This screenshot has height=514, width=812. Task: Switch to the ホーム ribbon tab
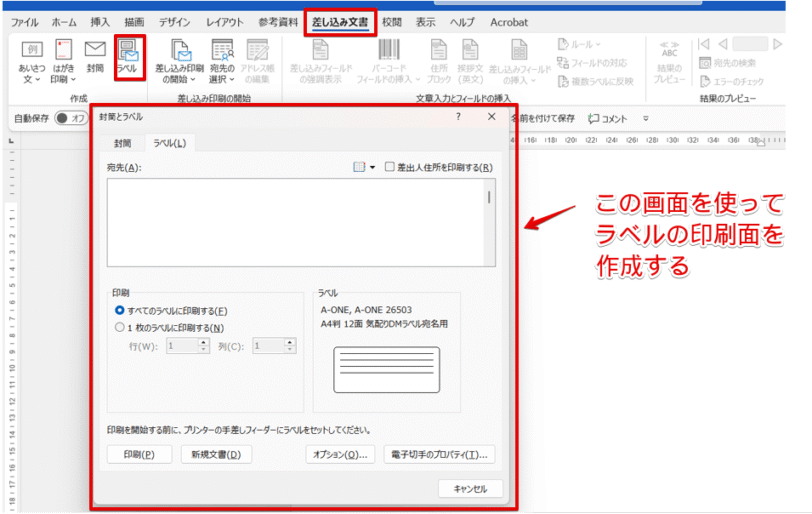pyautogui.click(x=64, y=22)
